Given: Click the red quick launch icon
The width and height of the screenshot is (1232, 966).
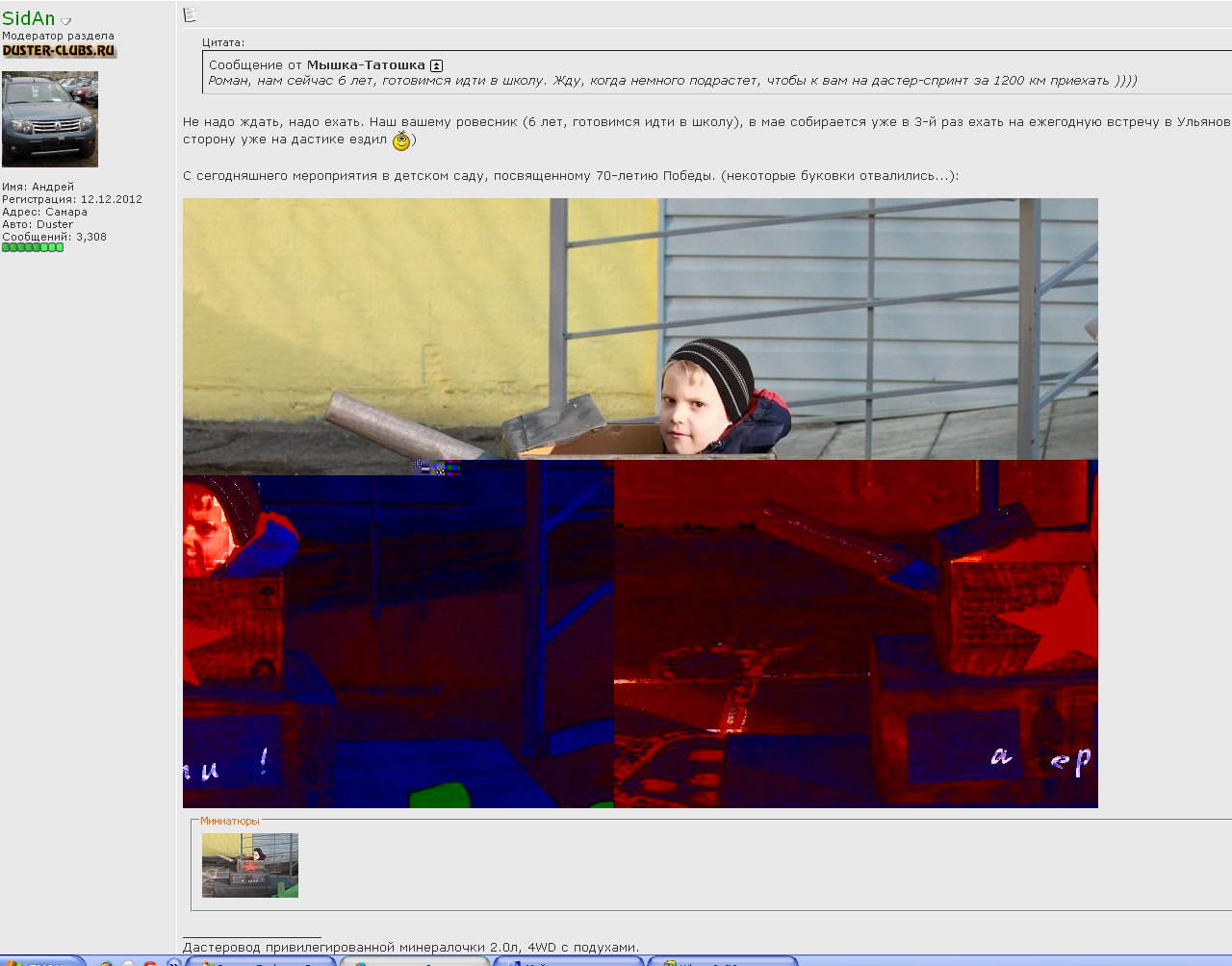Looking at the screenshot, I should [150, 962].
